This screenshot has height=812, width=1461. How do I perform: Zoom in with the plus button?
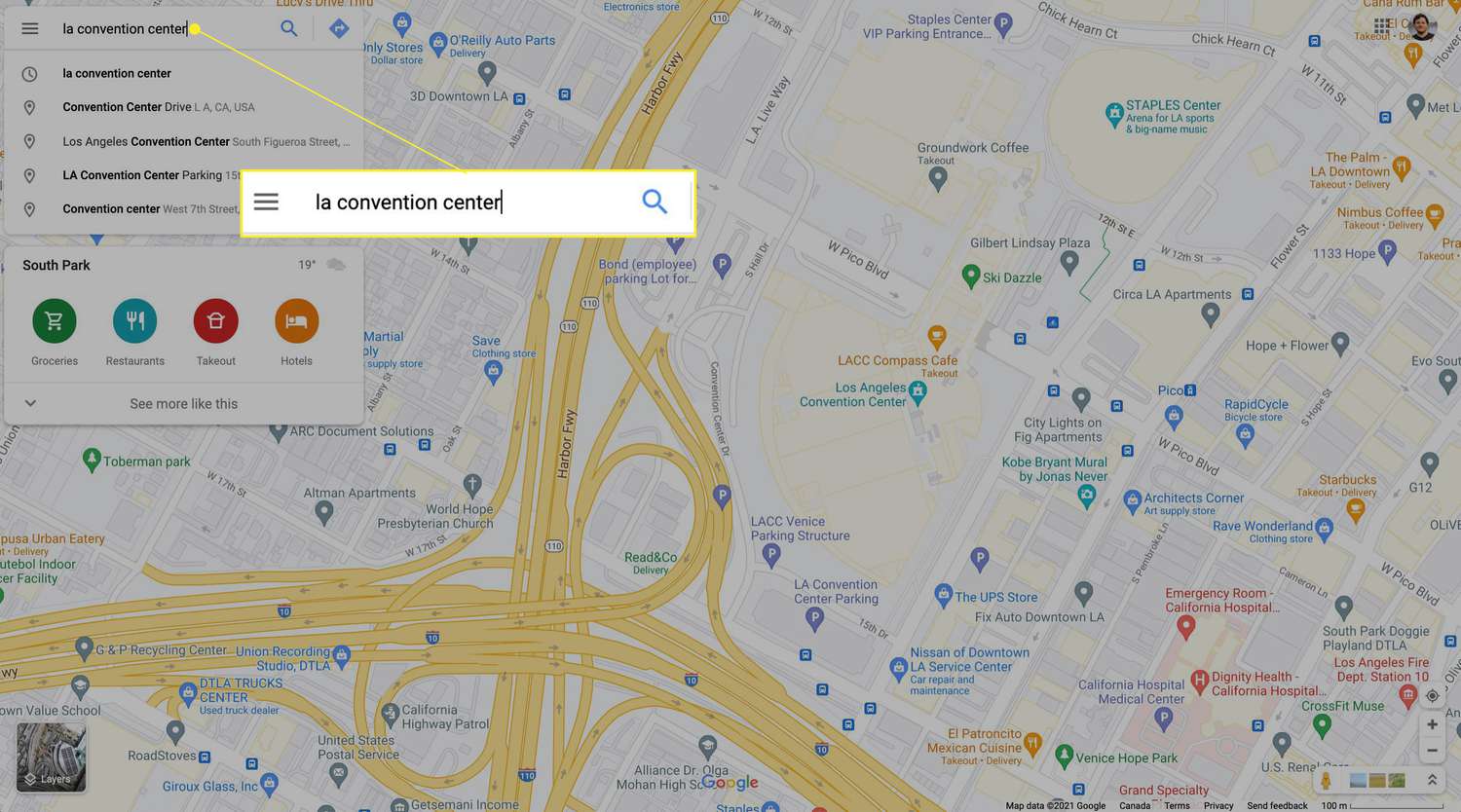(1432, 724)
